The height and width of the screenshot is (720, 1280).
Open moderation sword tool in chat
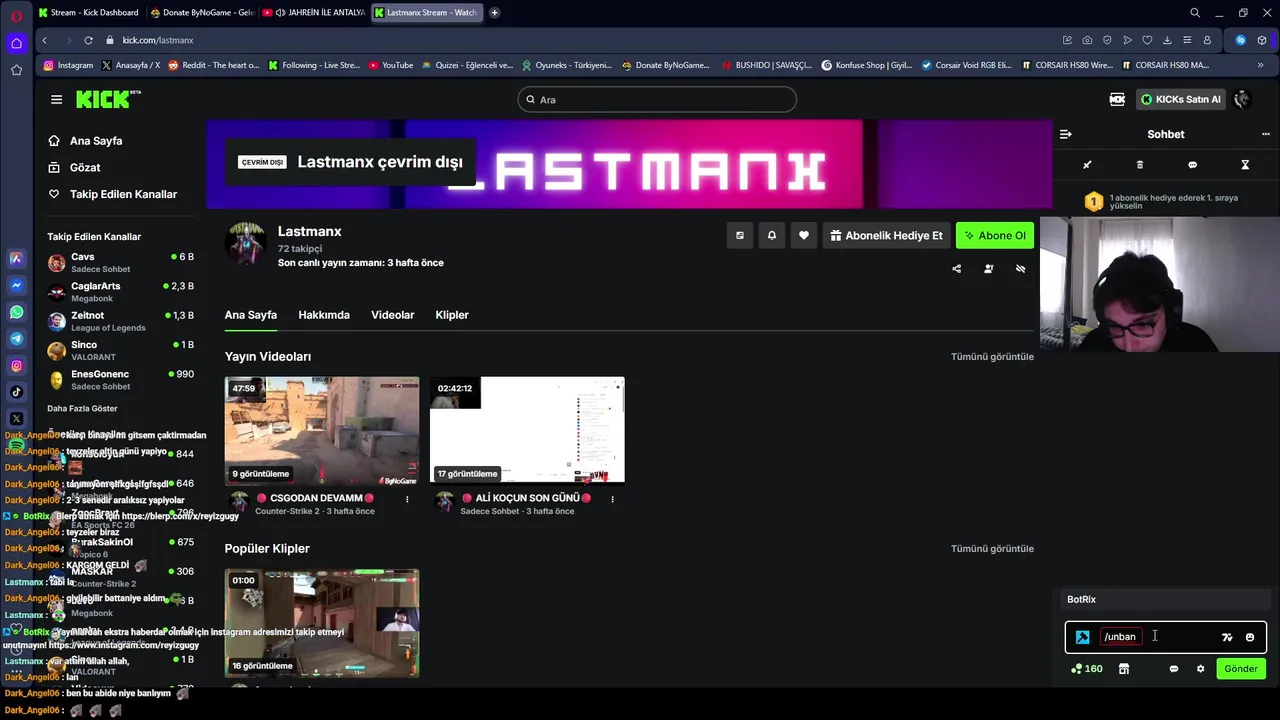coord(1087,165)
